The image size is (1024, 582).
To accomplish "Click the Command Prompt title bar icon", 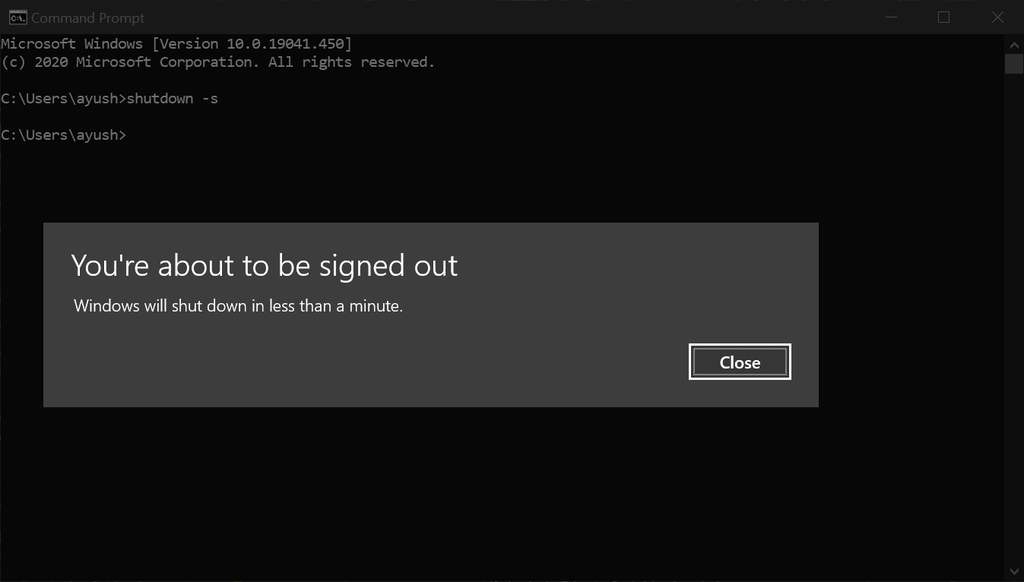I will pyautogui.click(x=18, y=18).
